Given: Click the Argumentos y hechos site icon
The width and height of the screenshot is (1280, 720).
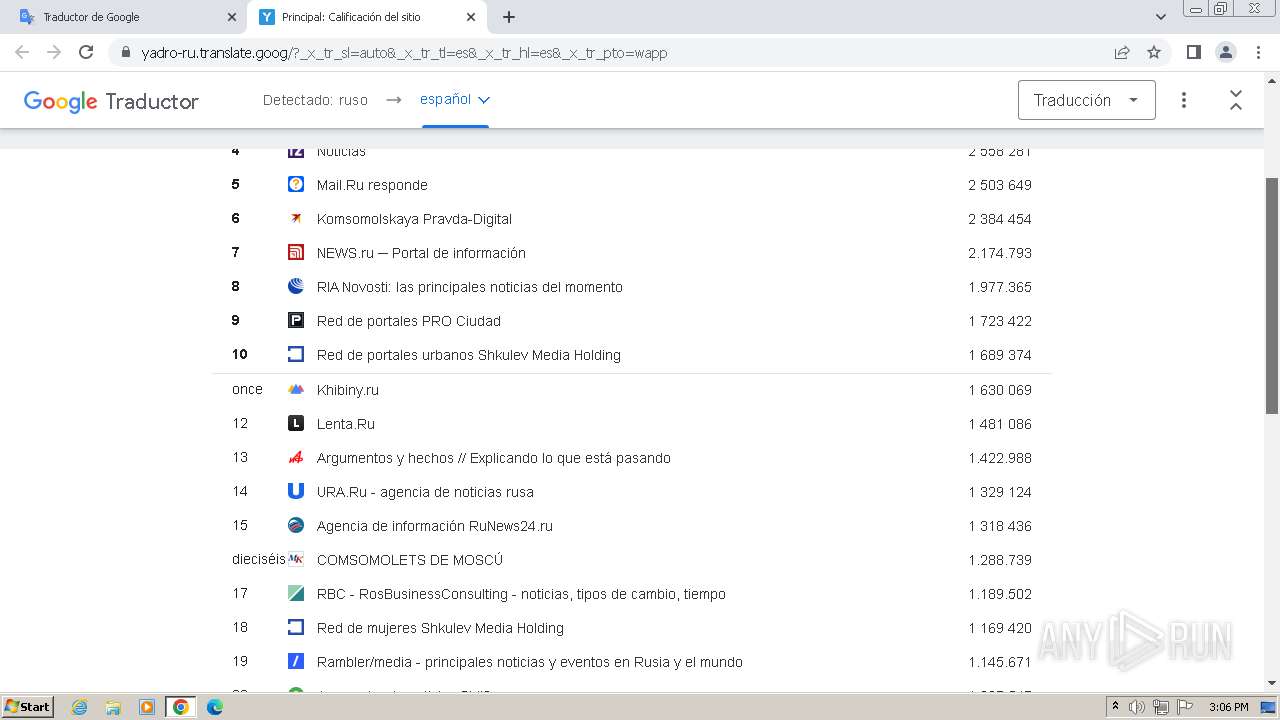Looking at the screenshot, I should coord(296,457).
